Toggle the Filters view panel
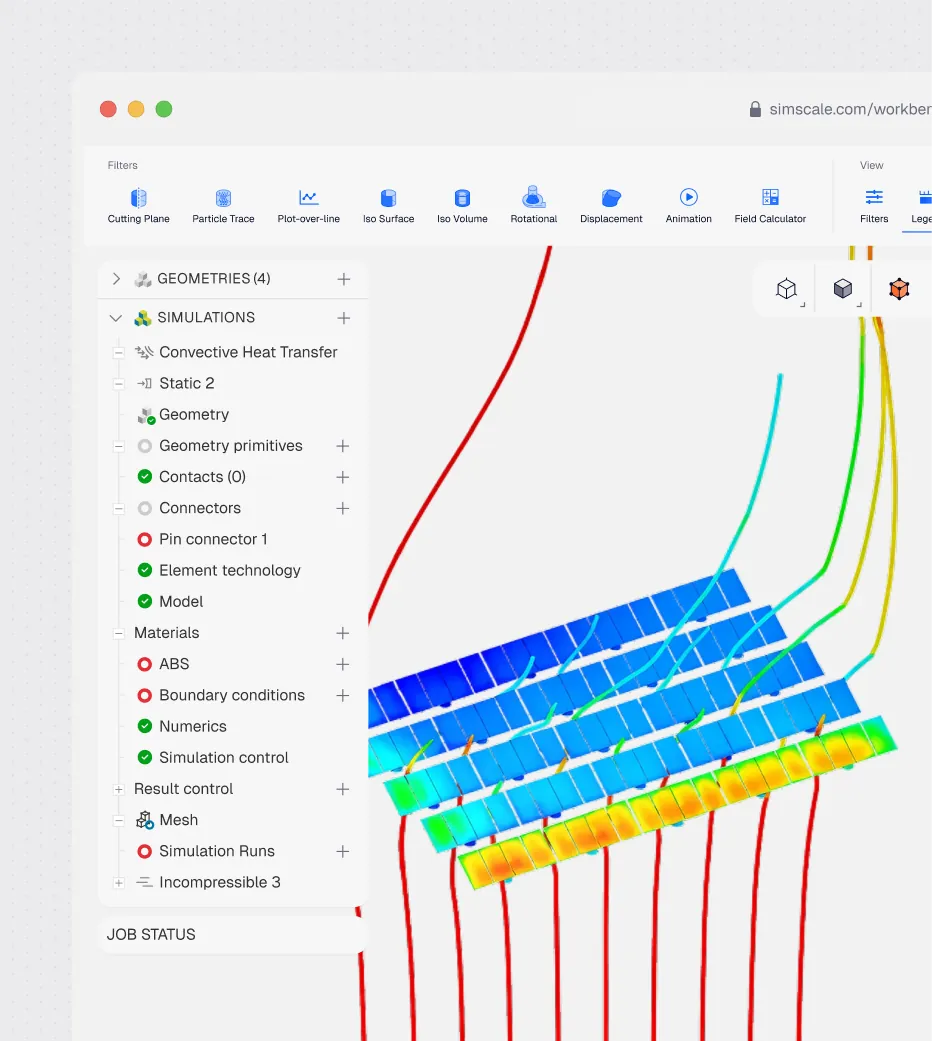This screenshot has width=932, height=1041. pyautogui.click(x=874, y=206)
